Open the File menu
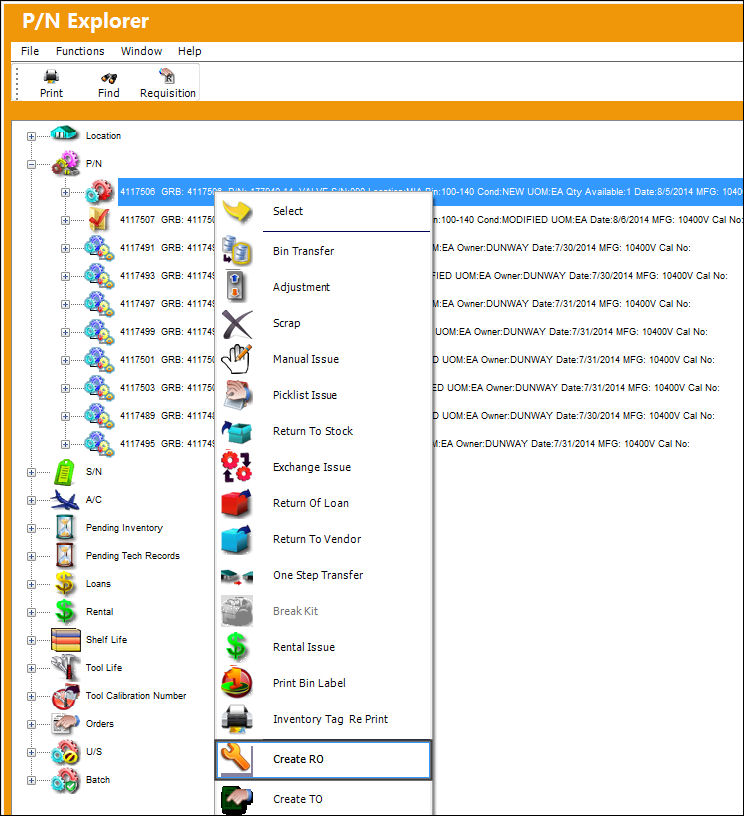 (30, 51)
